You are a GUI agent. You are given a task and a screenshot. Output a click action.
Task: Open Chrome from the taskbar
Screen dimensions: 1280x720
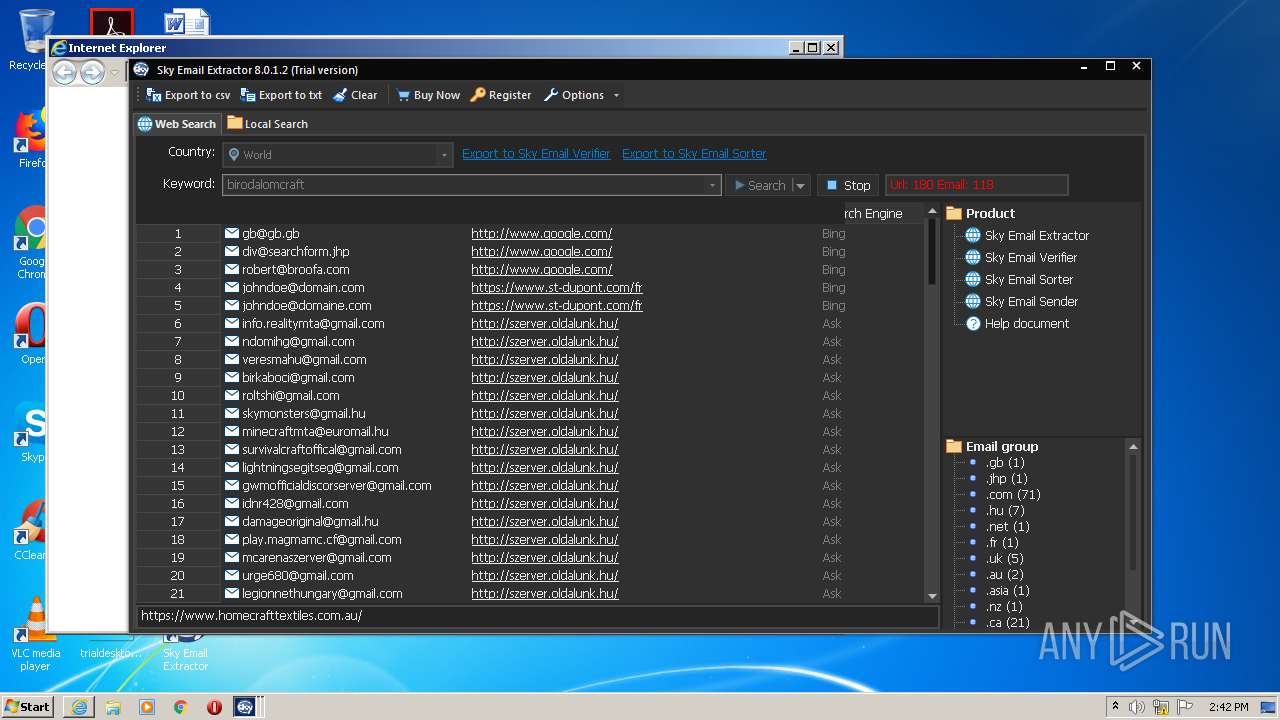click(x=180, y=707)
